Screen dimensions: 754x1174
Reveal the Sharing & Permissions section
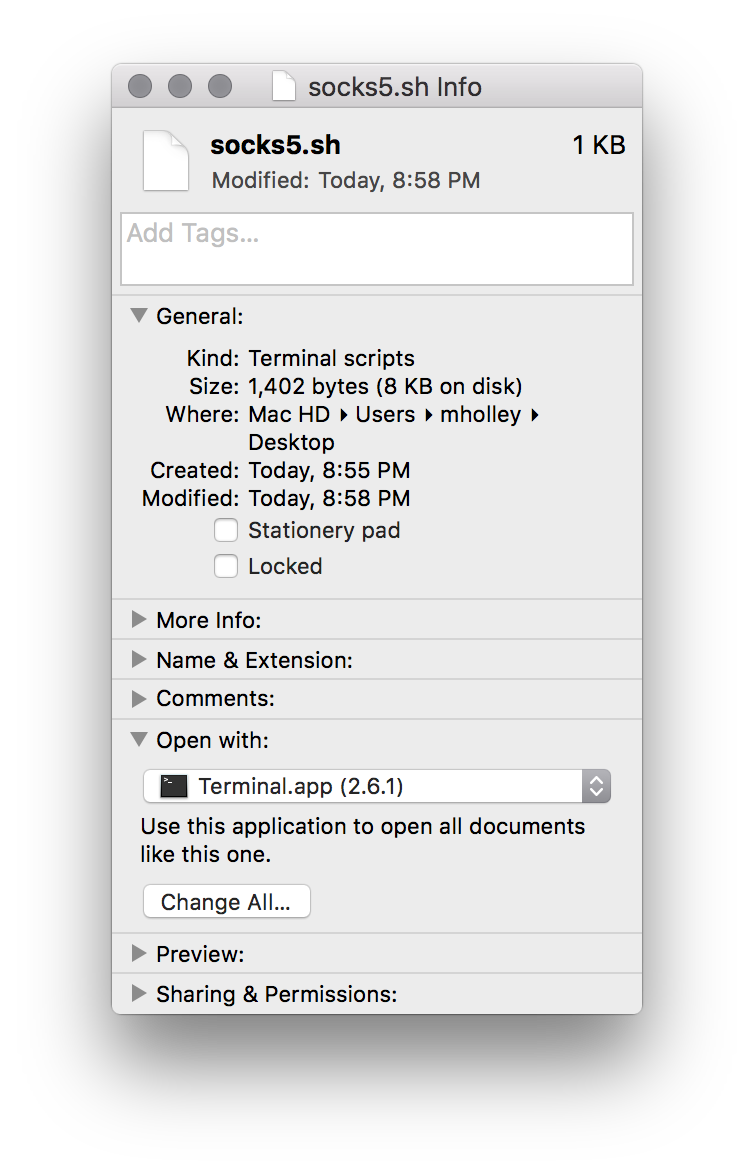(x=139, y=994)
